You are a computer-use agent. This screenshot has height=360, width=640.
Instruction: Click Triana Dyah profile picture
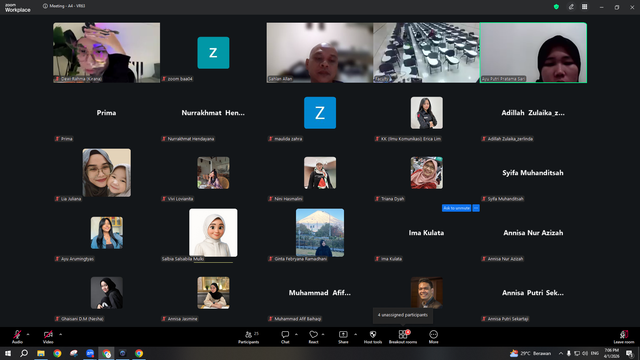coord(427,173)
